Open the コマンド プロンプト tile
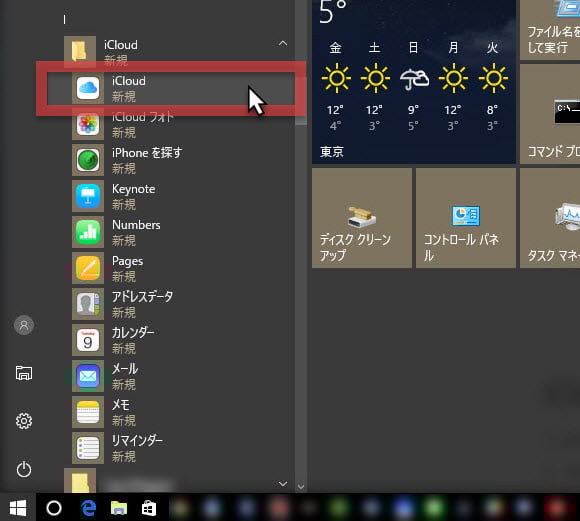Screen dimensions: 580x521 tap(550, 114)
